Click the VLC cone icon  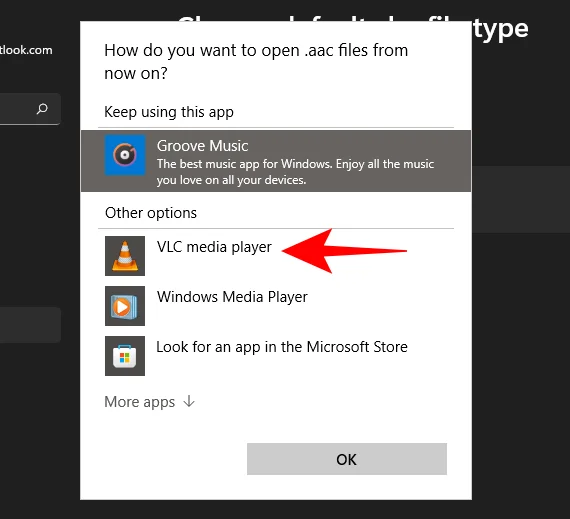click(x=125, y=256)
